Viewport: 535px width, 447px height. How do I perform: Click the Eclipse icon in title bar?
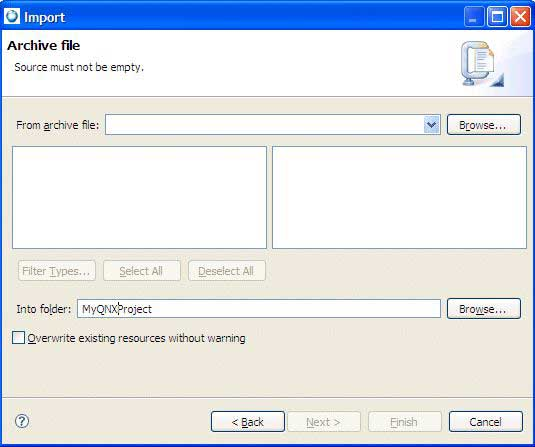(x=12, y=16)
